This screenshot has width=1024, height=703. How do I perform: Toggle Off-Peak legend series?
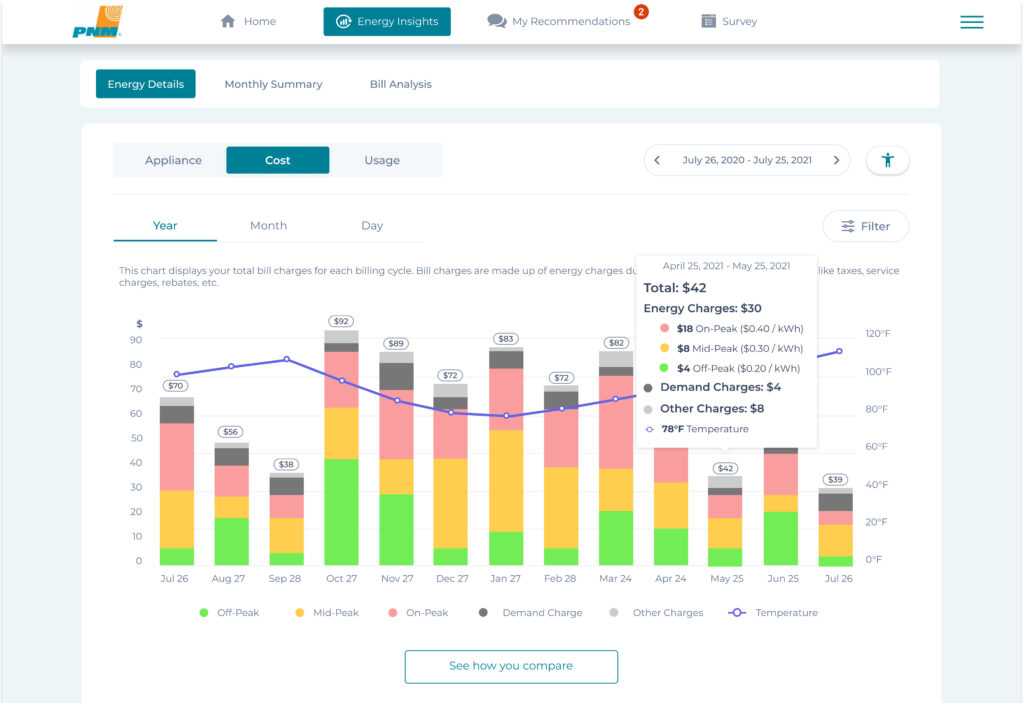pyautogui.click(x=229, y=612)
